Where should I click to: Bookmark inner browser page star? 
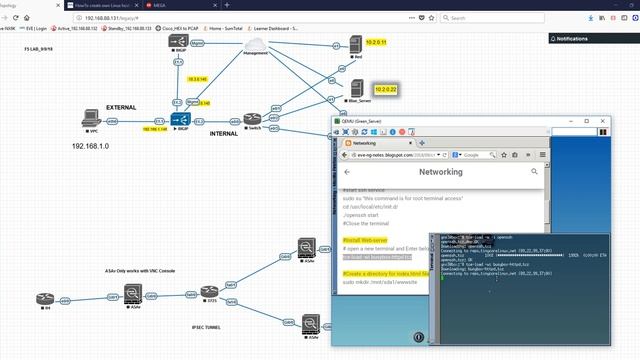coord(504,155)
